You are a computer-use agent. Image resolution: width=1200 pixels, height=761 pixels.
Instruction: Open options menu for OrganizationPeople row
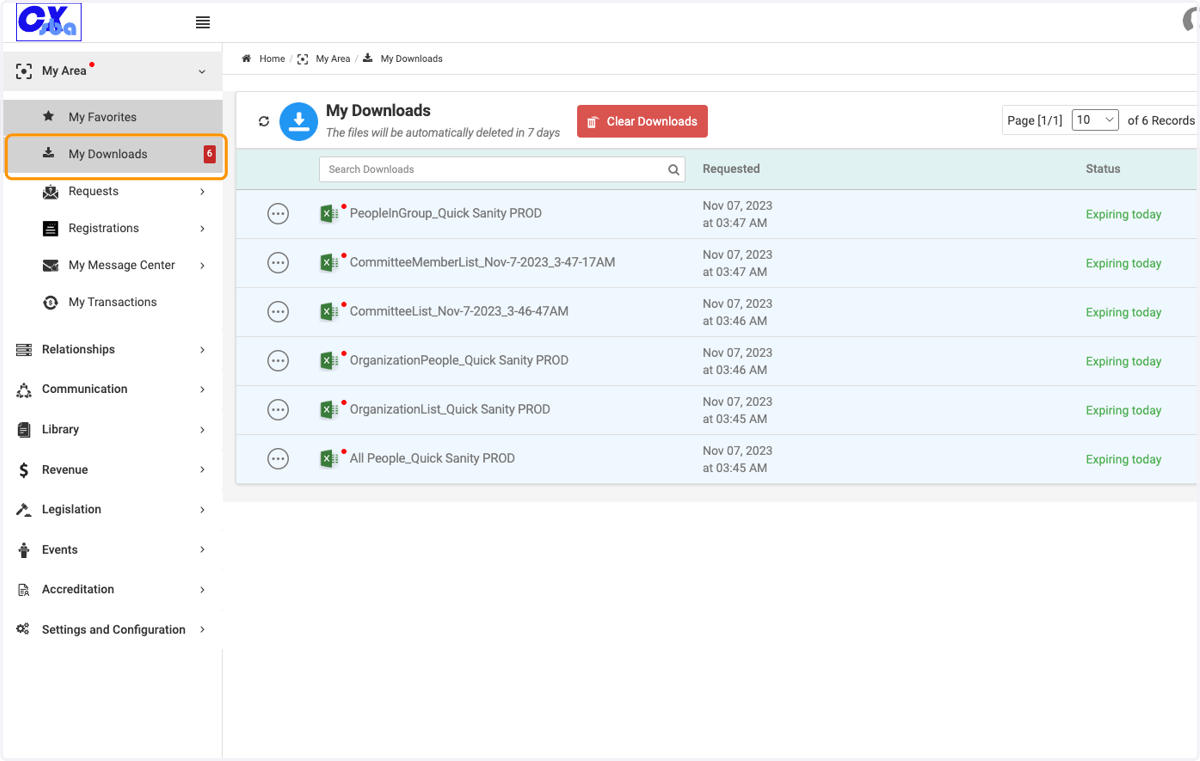(278, 361)
